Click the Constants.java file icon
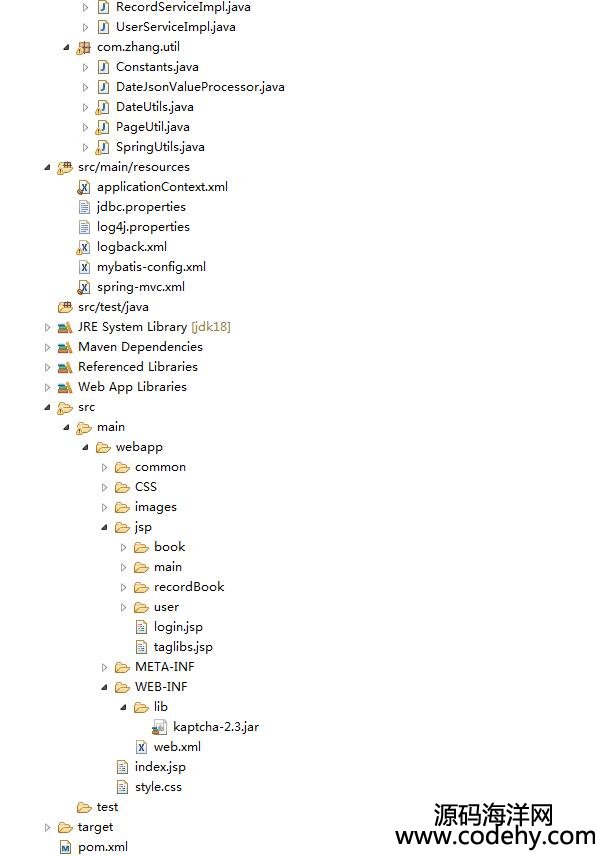The width and height of the screenshot is (600, 856). pyautogui.click(x=103, y=67)
